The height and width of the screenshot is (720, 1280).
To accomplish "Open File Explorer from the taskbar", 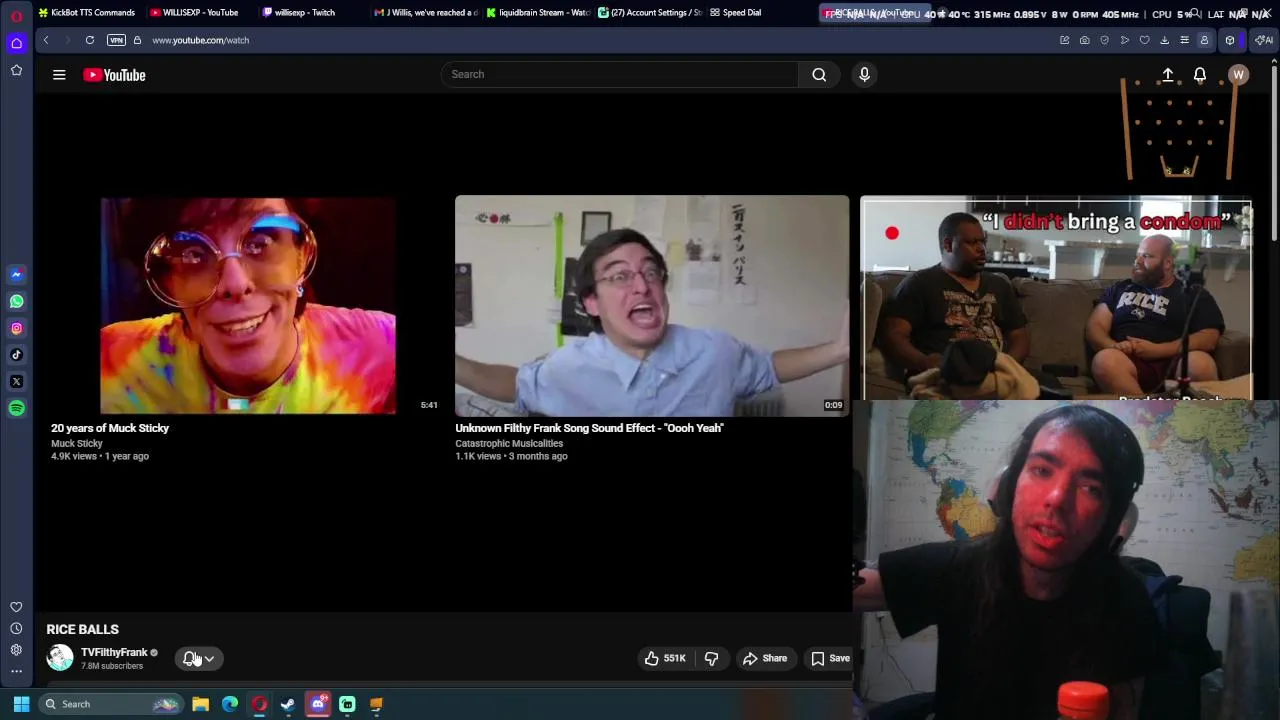I will pyautogui.click(x=200, y=704).
